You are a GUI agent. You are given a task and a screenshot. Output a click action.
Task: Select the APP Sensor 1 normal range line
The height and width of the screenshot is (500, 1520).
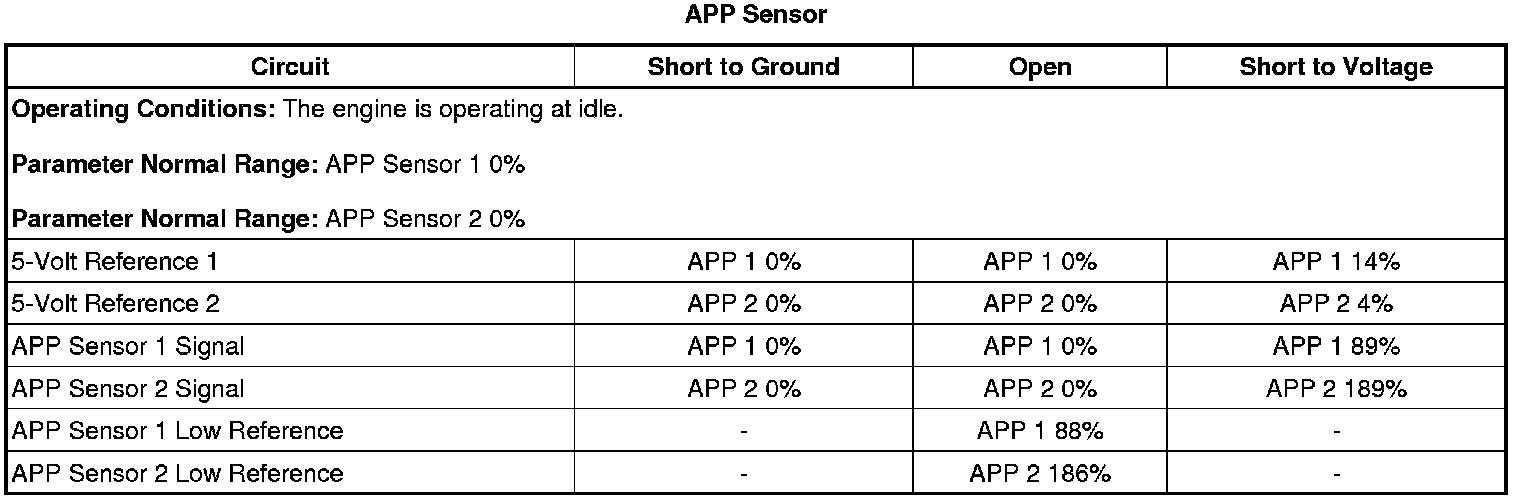pyautogui.click(x=268, y=165)
